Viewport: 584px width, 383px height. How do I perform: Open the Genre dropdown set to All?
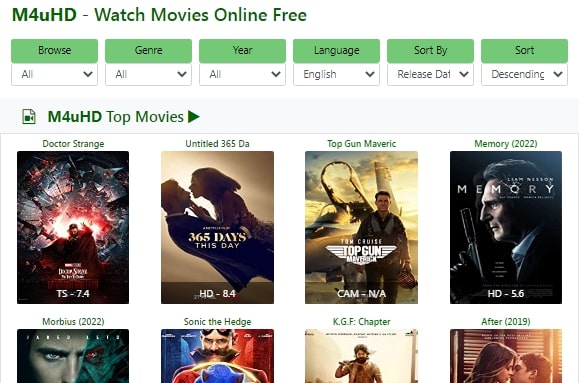pos(148,75)
